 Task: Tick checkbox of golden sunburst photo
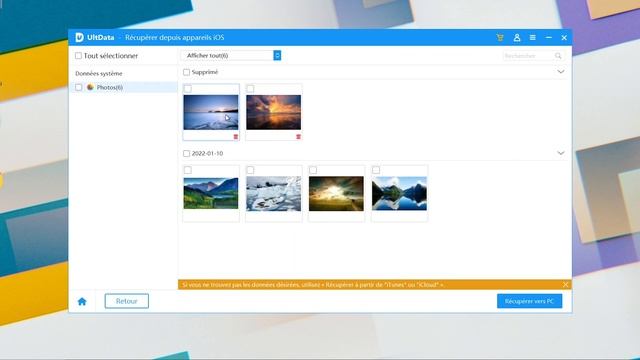[313, 170]
